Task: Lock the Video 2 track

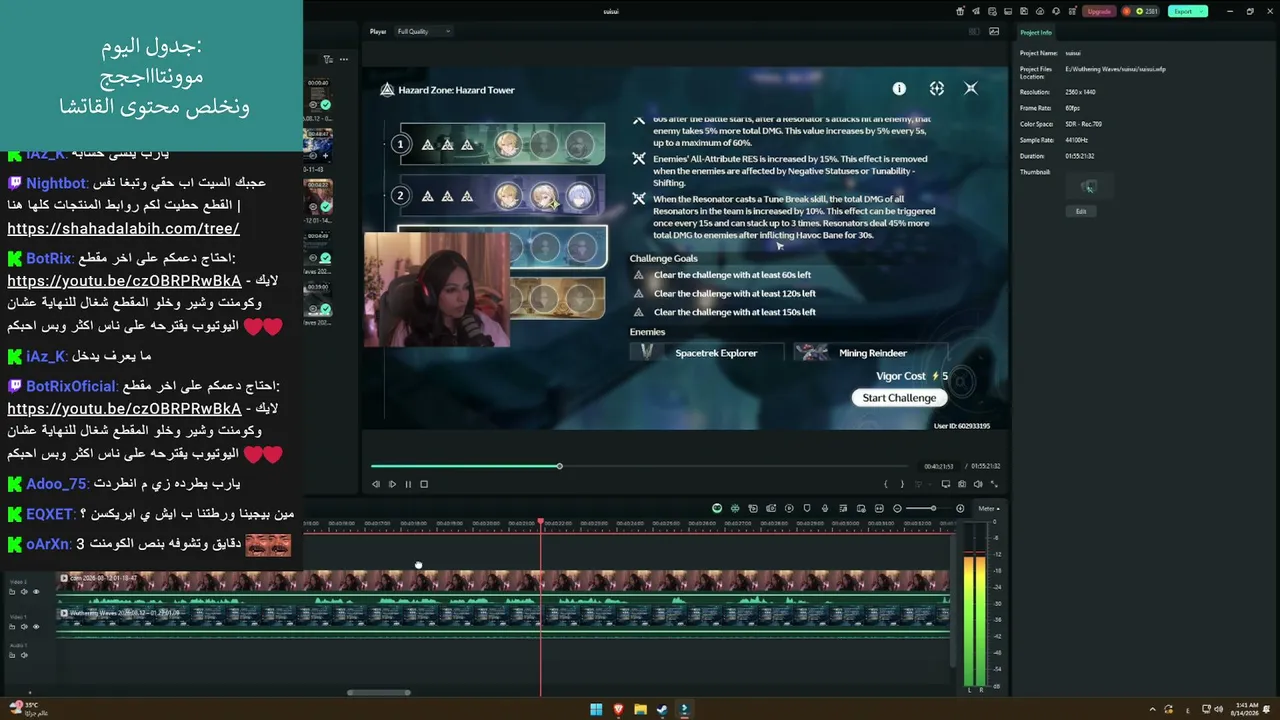Action: pyautogui.click(x=12, y=592)
